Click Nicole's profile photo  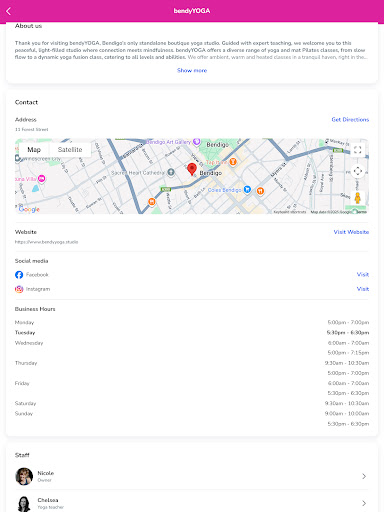pyautogui.click(x=24, y=476)
